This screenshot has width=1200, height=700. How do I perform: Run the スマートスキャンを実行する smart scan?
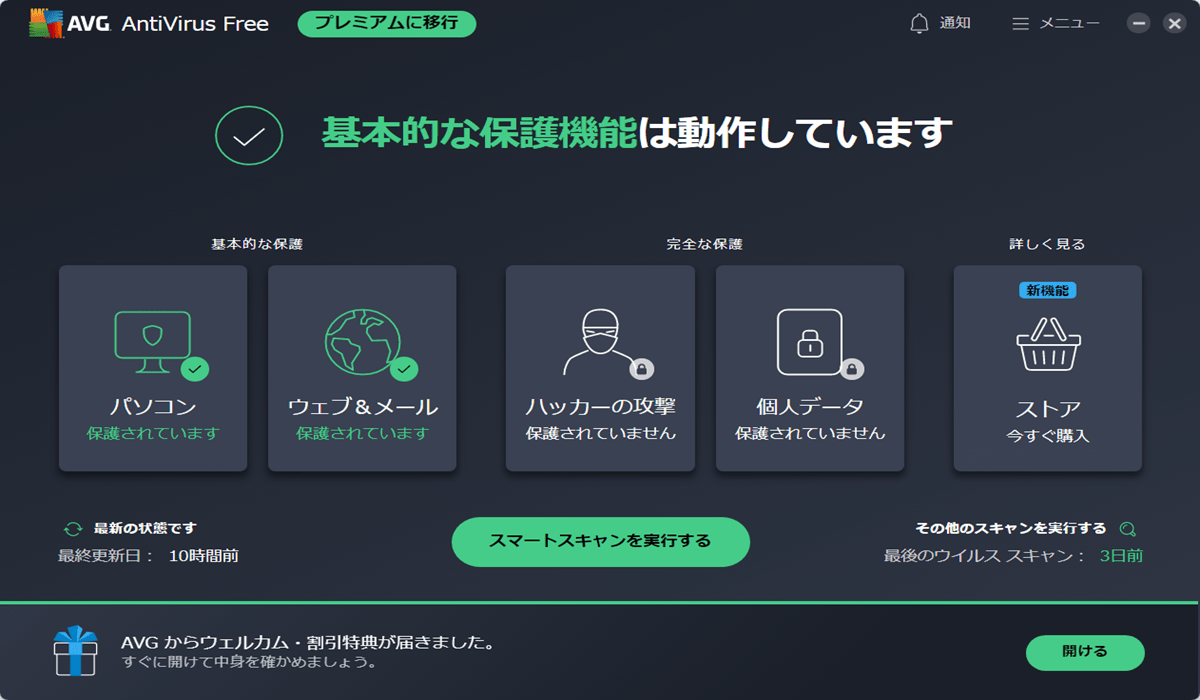pyautogui.click(x=600, y=542)
